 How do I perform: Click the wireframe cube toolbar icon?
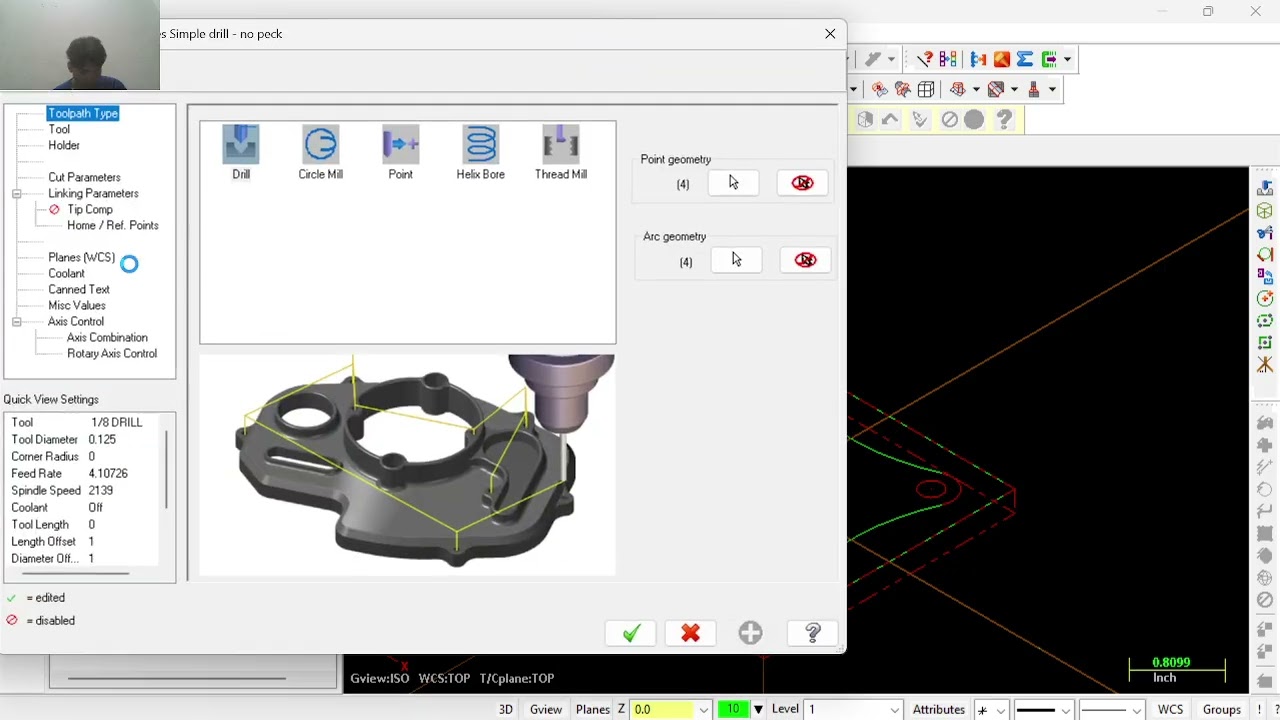(926, 89)
